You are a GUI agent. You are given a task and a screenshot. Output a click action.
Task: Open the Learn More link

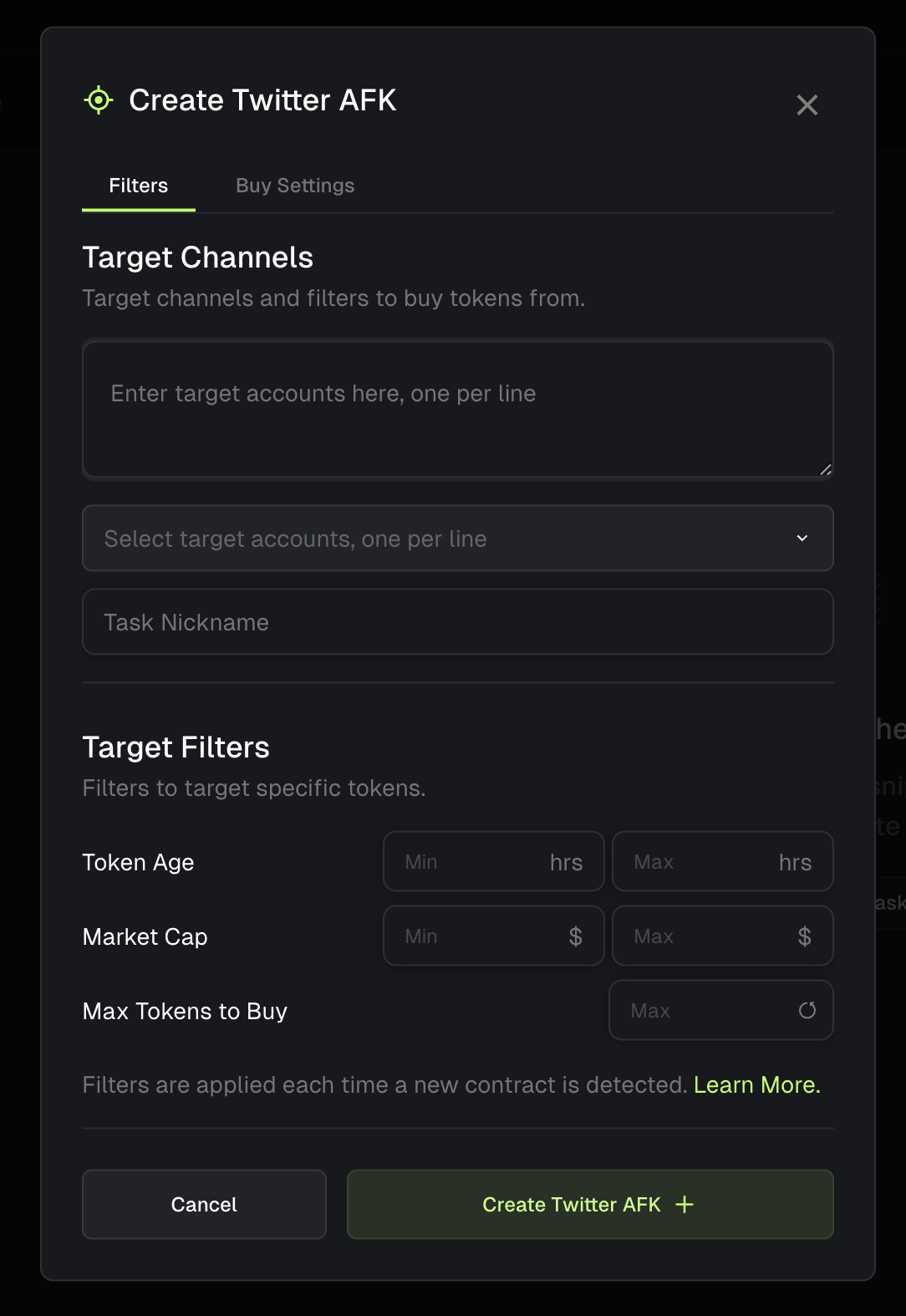pos(756,1084)
